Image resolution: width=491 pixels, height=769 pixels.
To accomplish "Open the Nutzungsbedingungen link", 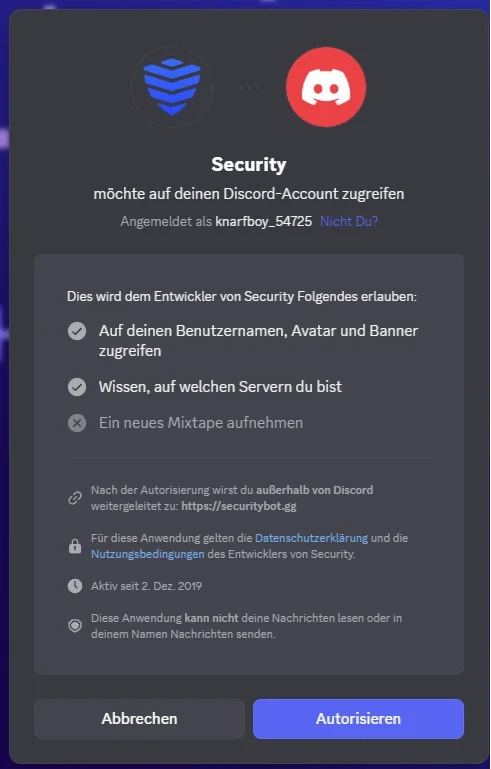I will pyautogui.click(x=148, y=554).
